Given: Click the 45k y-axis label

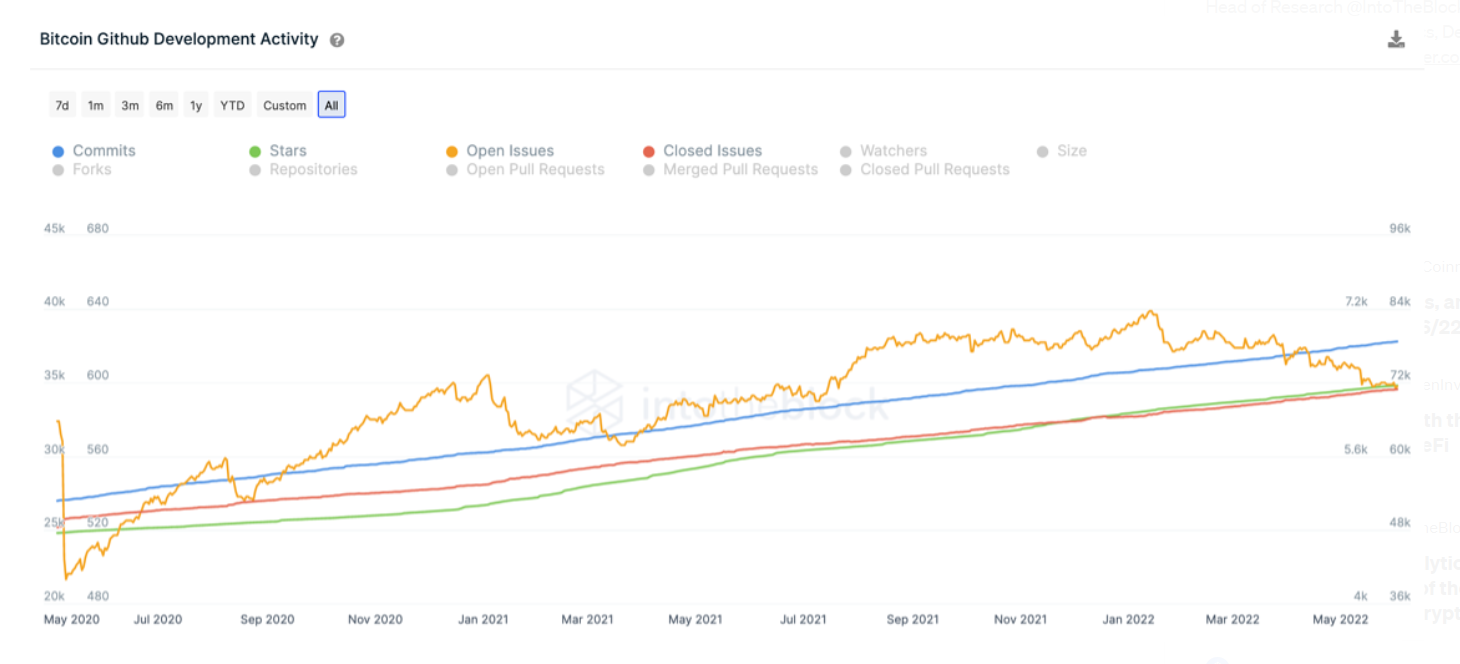Looking at the screenshot, I should 54,229.
